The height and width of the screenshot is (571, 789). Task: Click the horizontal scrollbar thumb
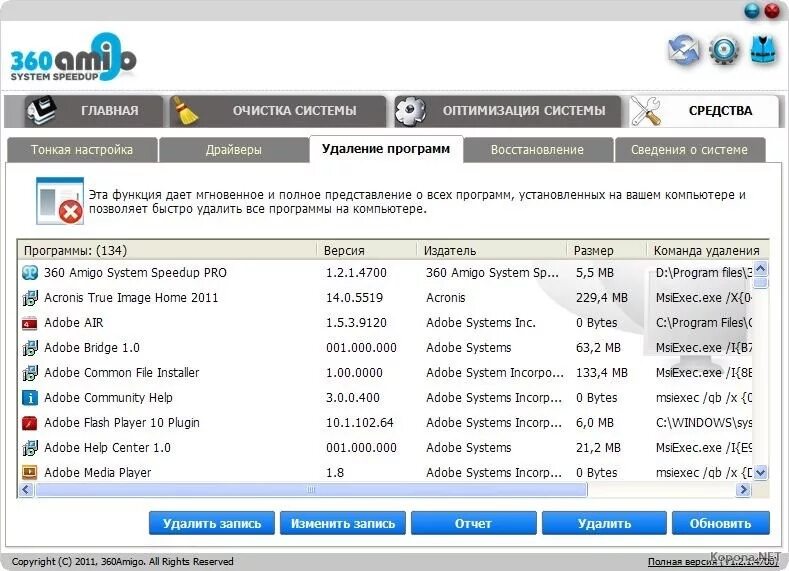311,489
